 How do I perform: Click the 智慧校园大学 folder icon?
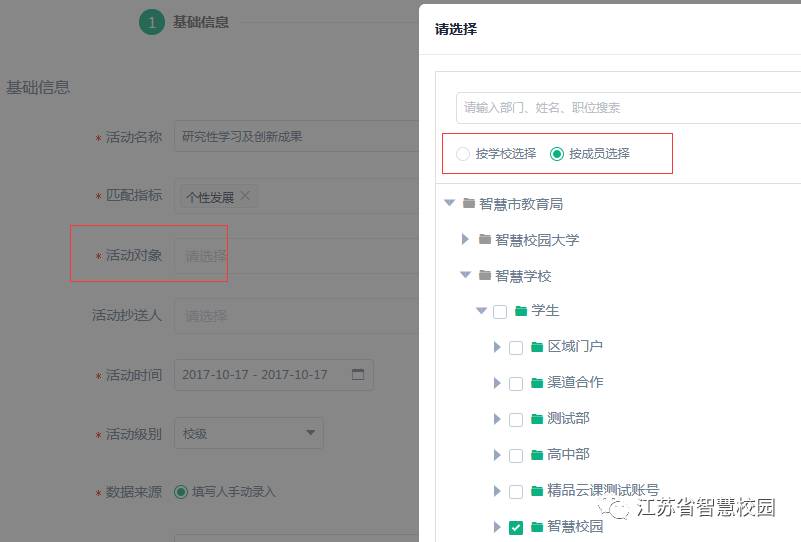(x=485, y=239)
